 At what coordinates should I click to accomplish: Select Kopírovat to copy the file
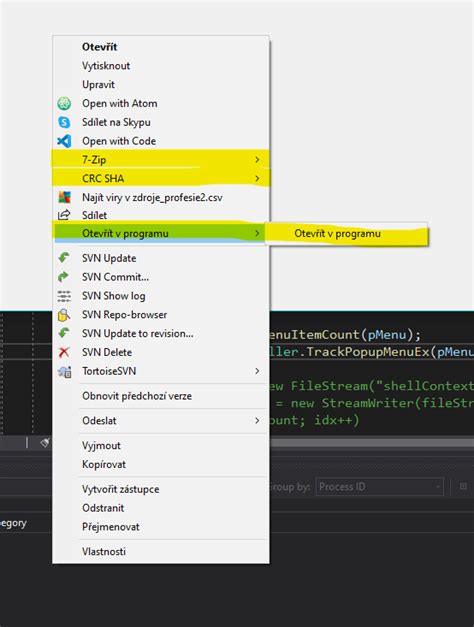point(160,464)
